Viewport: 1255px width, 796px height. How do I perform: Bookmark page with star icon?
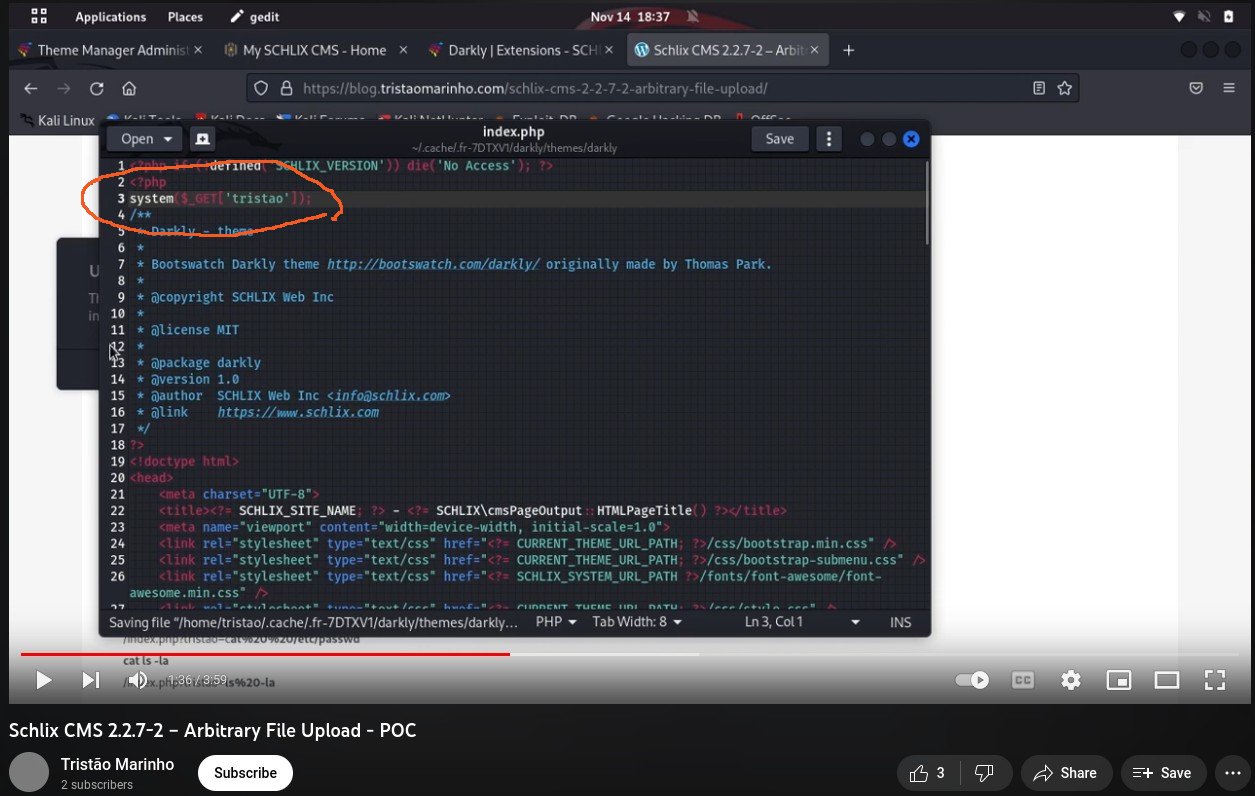click(x=1064, y=88)
